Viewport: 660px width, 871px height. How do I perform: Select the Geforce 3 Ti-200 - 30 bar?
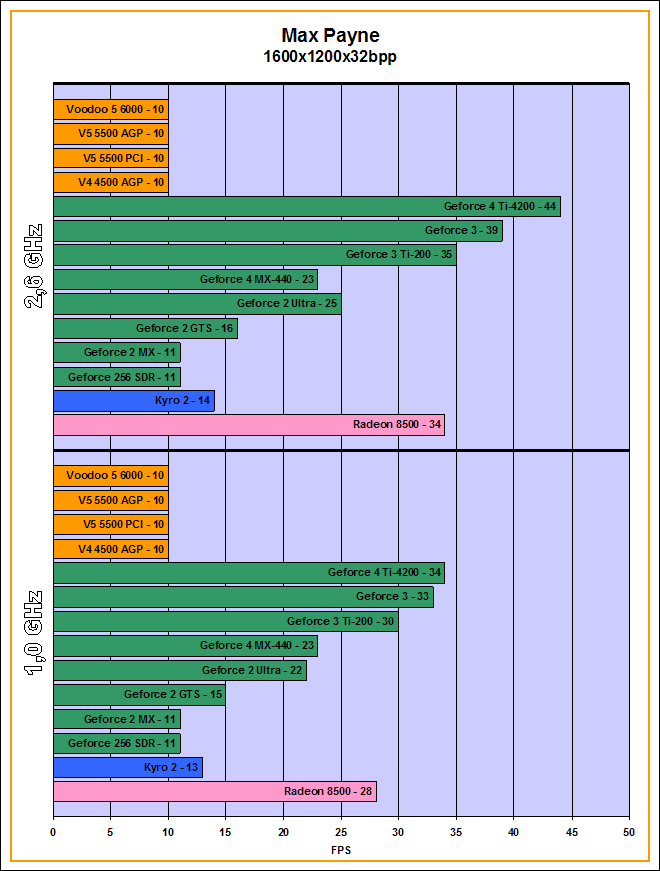coord(225,621)
